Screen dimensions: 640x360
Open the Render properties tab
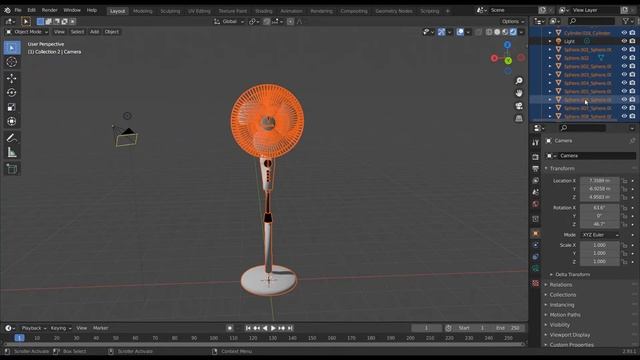536,157
